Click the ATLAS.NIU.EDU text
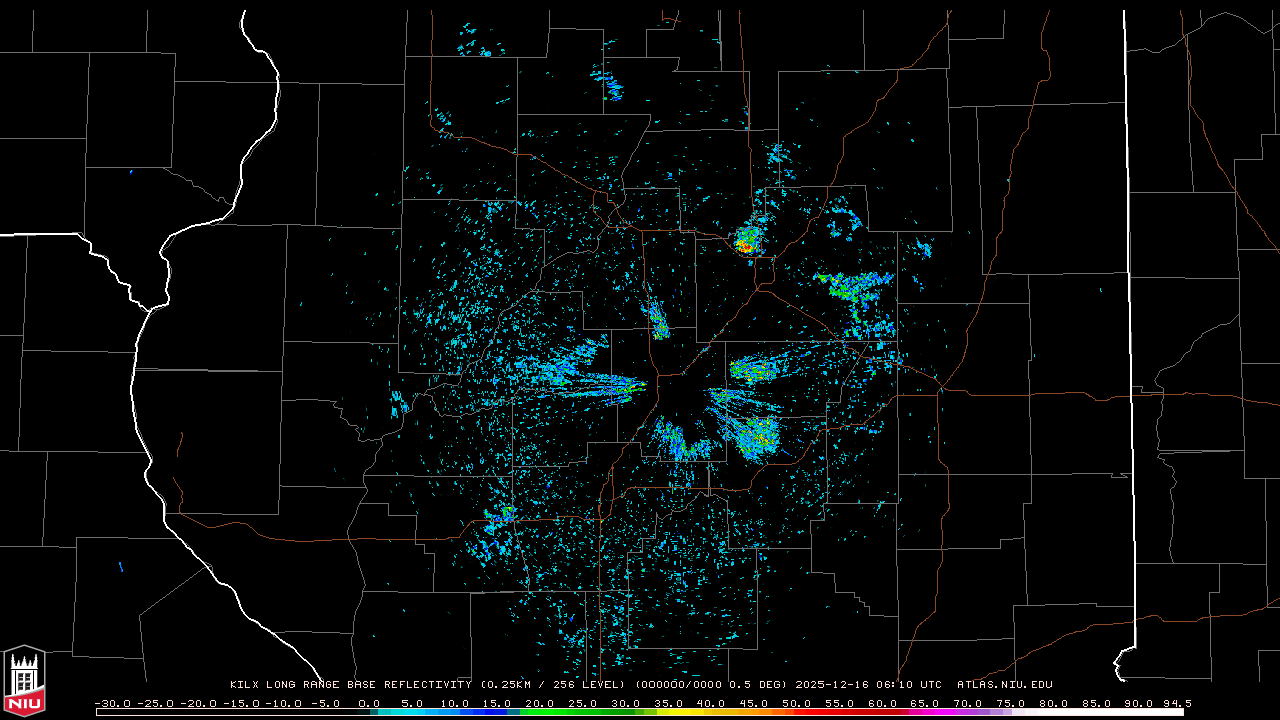The height and width of the screenshot is (720, 1280). [1005, 684]
